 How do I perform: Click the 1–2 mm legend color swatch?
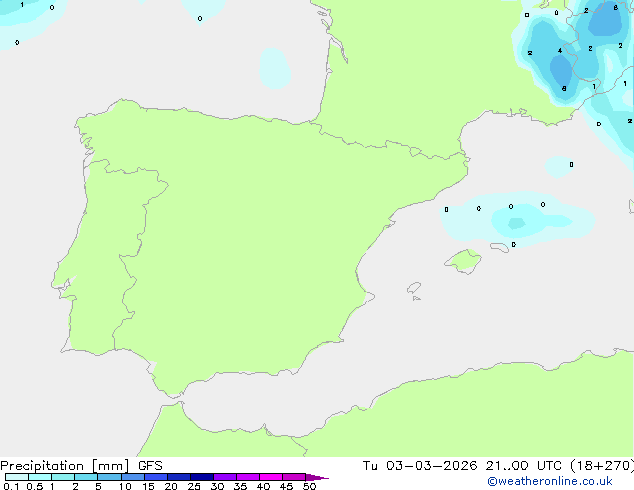tap(63, 477)
